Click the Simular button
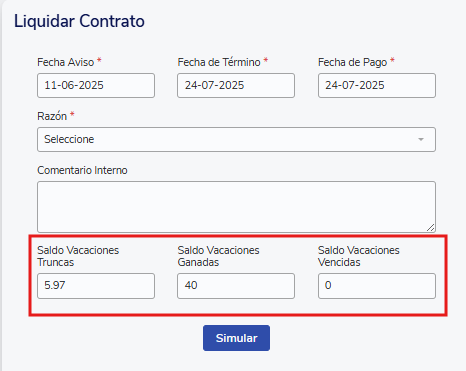 tap(236, 338)
